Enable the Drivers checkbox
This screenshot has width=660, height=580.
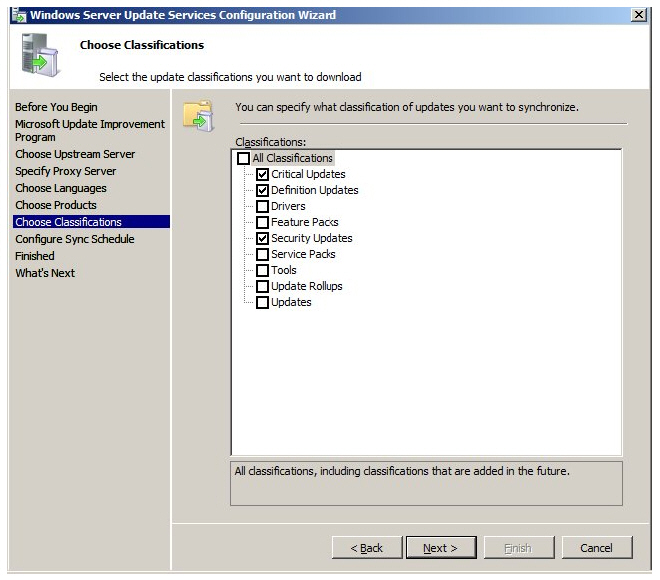pyautogui.click(x=262, y=206)
